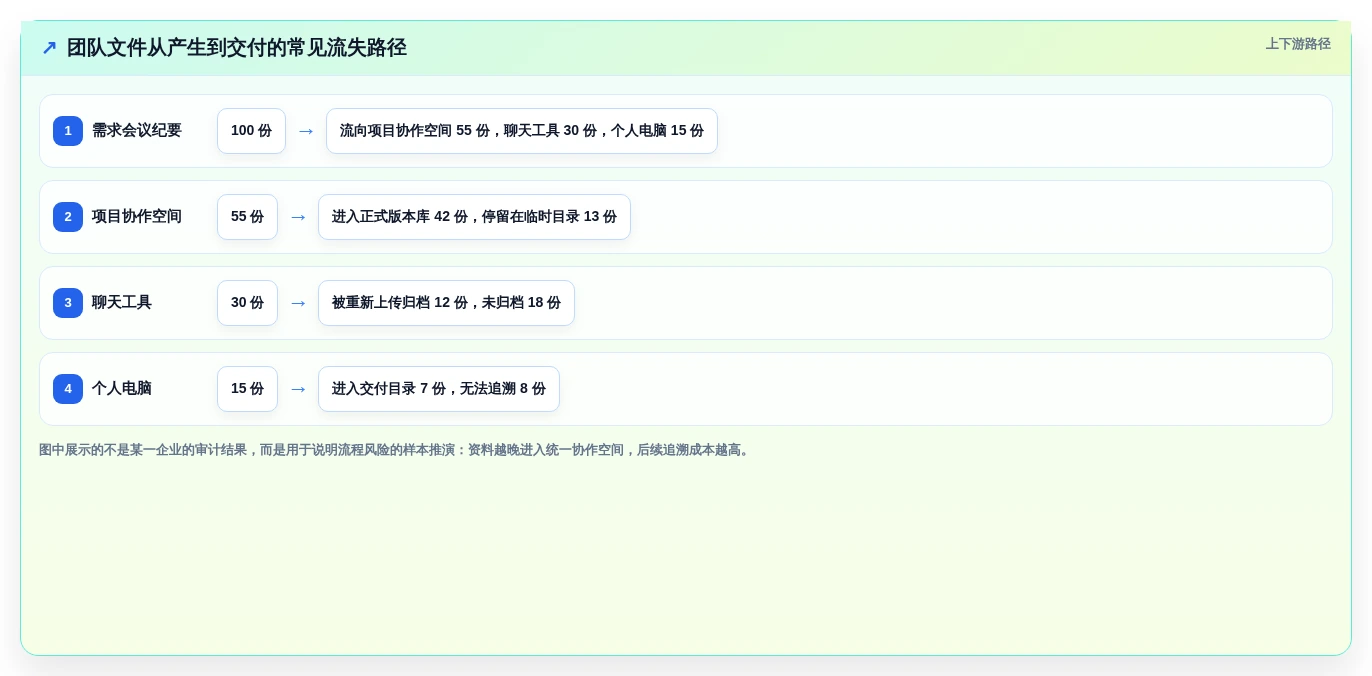Click the 项目协作空间 row label

click(137, 217)
